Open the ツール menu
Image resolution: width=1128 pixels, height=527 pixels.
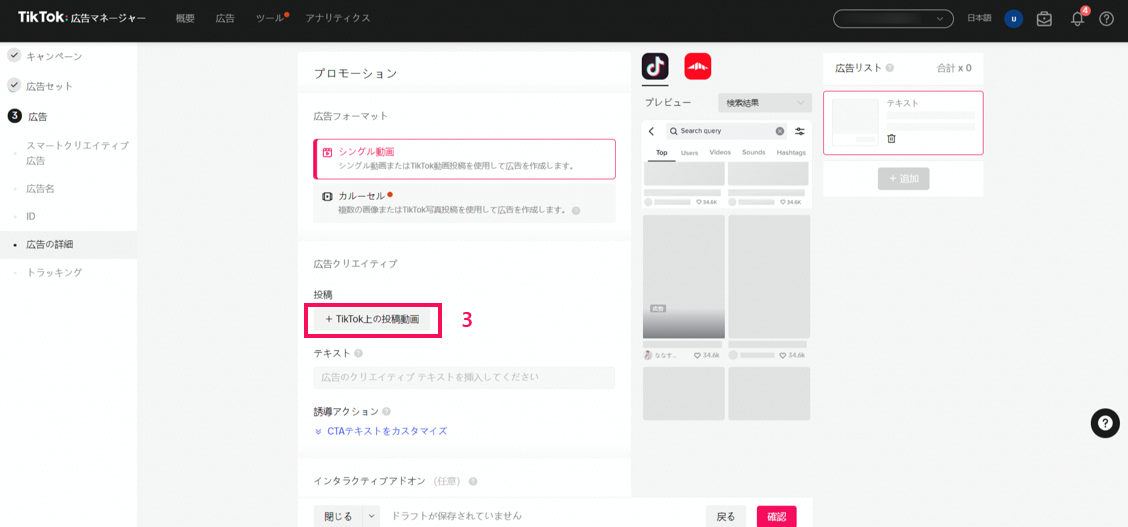(x=269, y=19)
